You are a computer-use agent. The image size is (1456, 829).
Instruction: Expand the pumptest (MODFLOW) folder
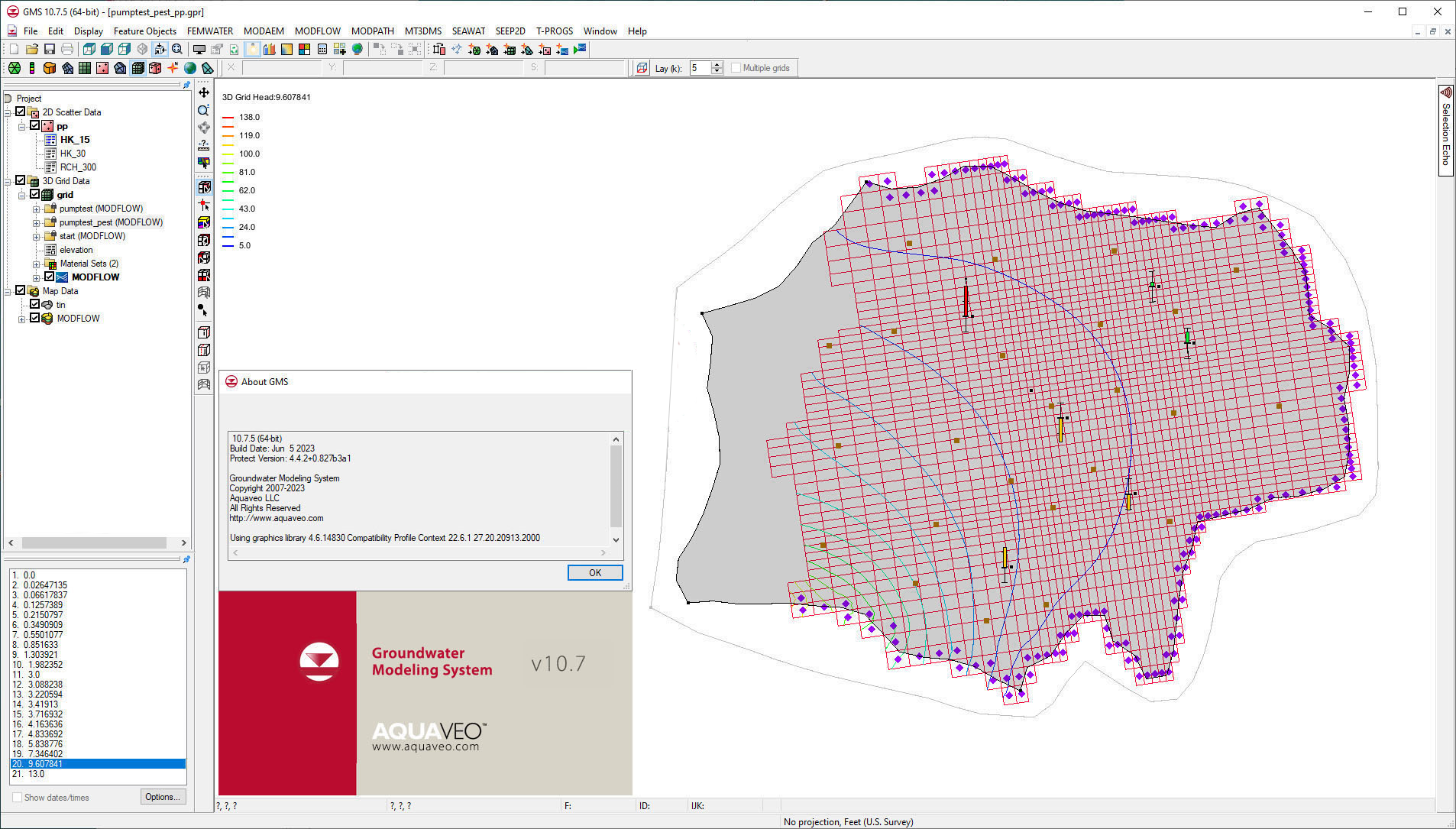[x=36, y=209]
